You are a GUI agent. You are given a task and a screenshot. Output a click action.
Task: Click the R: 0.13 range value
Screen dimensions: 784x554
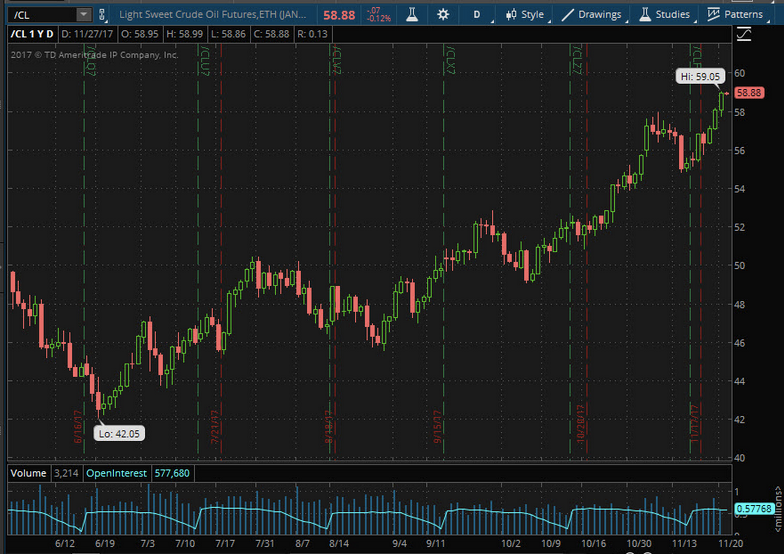point(312,34)
